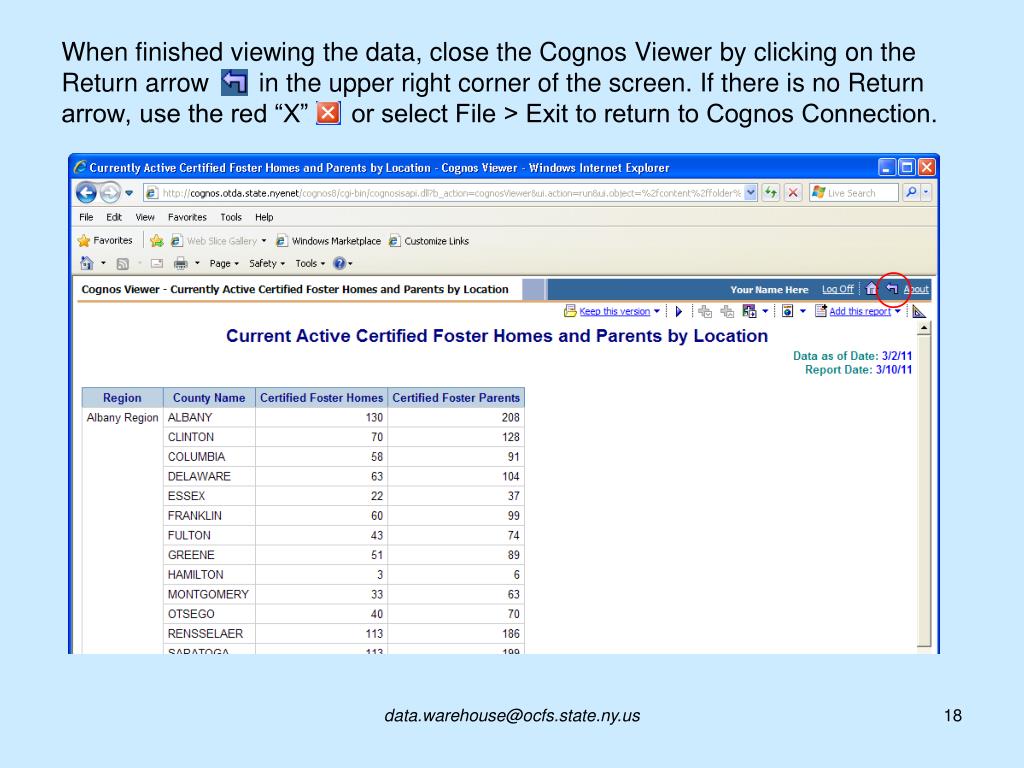The width and height of the screenshot is (1024, 768).
Task: Expand the Home button dropdown arrow
Action: tap(103, 264)
